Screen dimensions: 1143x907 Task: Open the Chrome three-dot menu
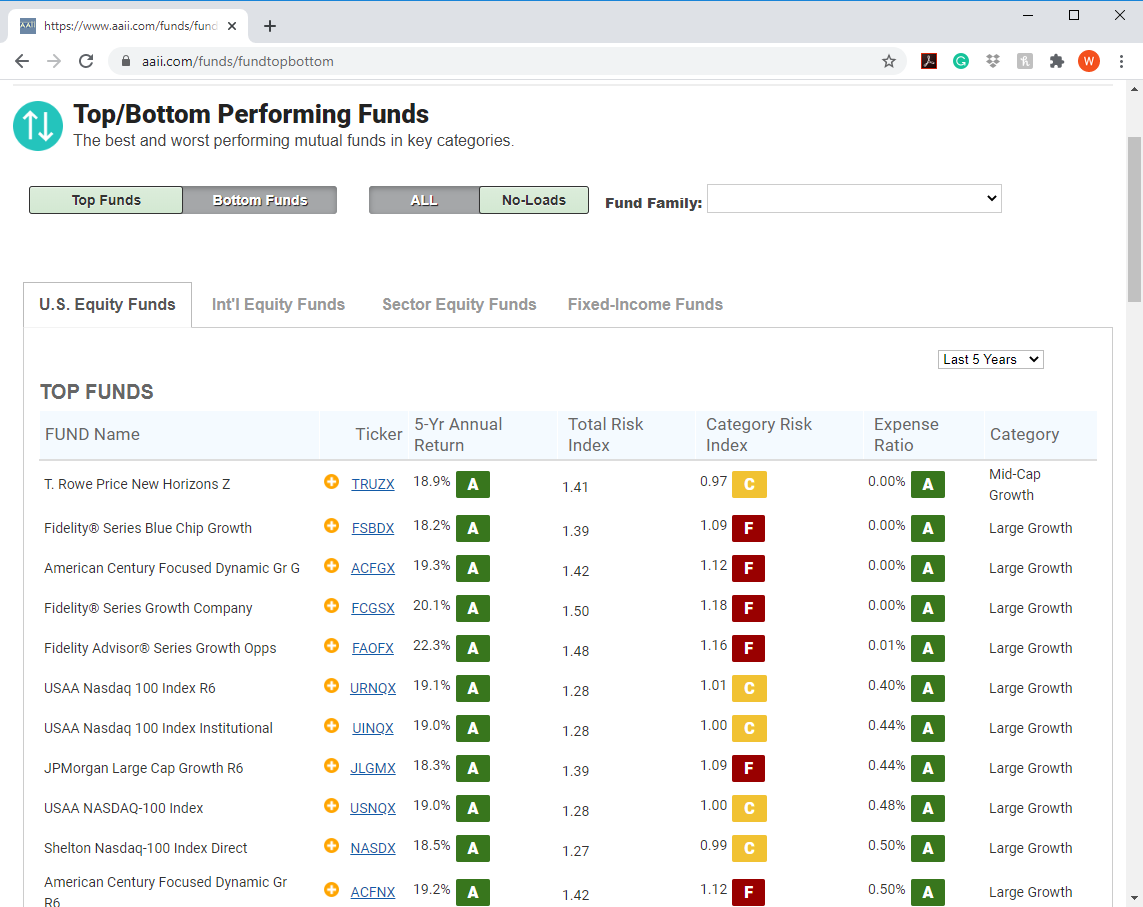pyautogui.click(x=1121, y=61)
